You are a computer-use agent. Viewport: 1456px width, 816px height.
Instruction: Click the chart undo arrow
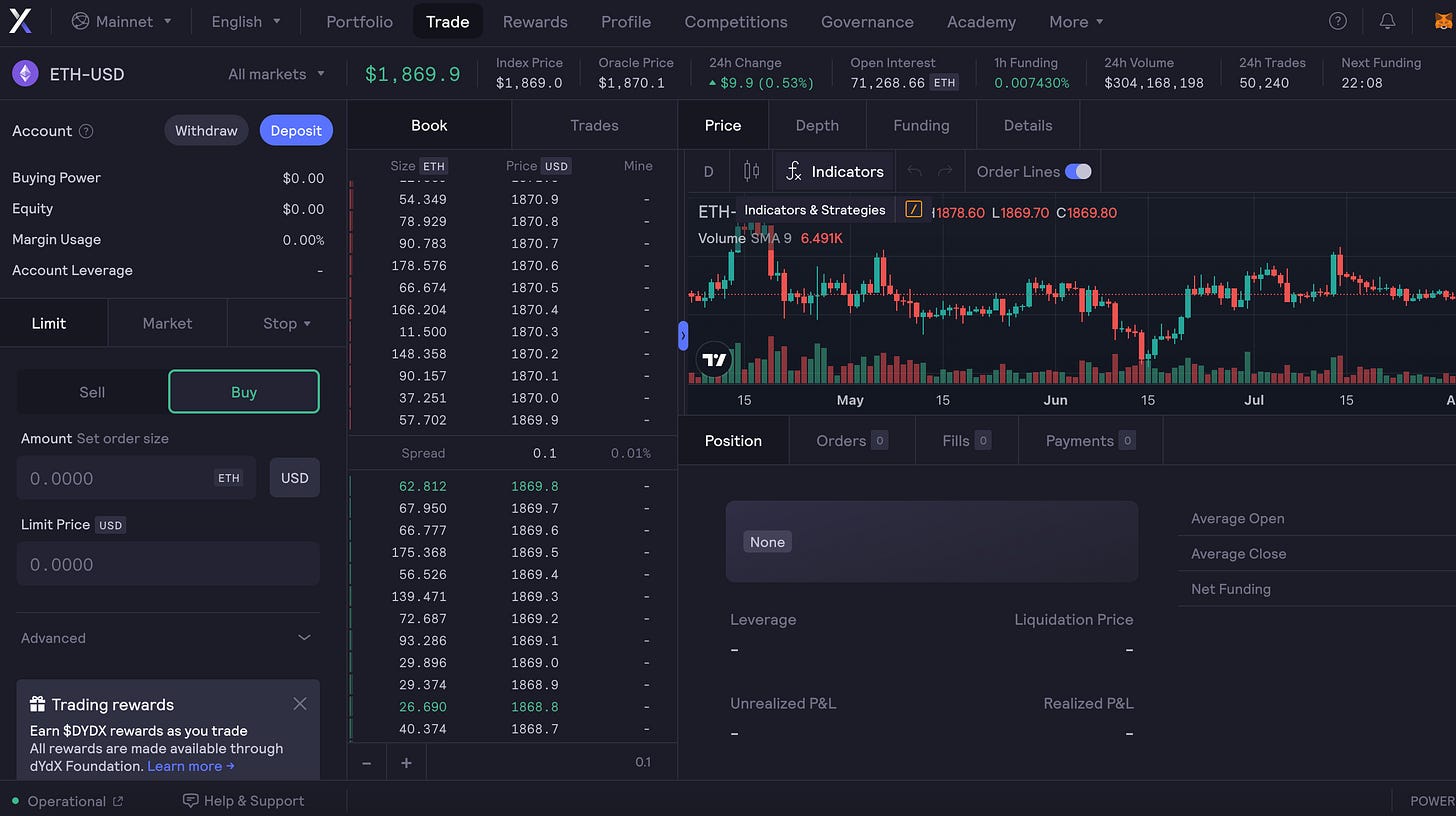click(914, 171)
